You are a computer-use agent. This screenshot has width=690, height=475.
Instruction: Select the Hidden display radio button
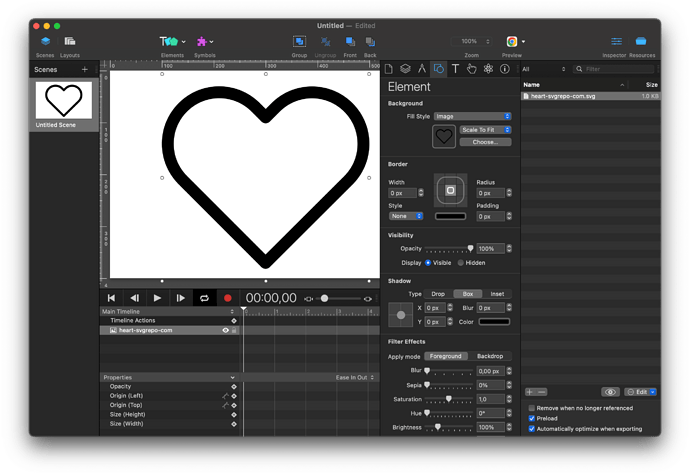click(x=461, y=263)
